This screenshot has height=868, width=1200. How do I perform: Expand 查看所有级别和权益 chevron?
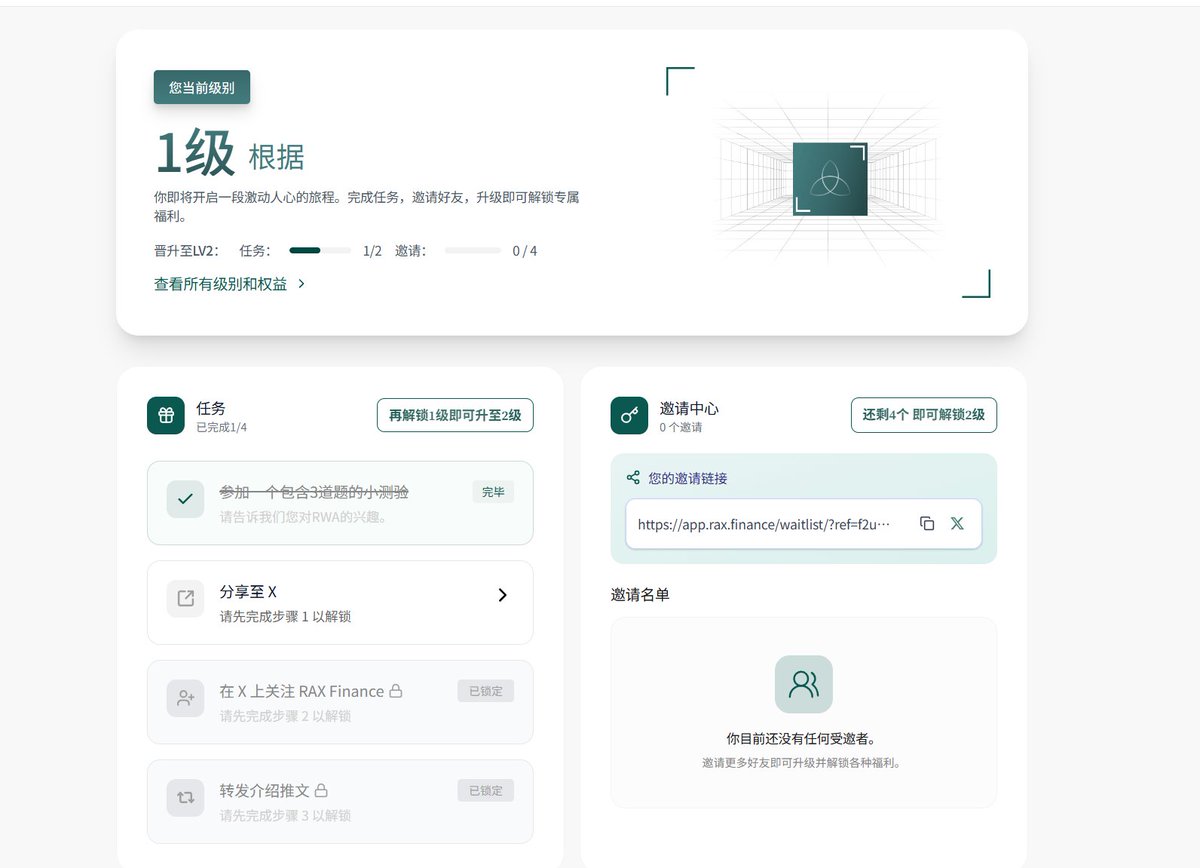302,284
